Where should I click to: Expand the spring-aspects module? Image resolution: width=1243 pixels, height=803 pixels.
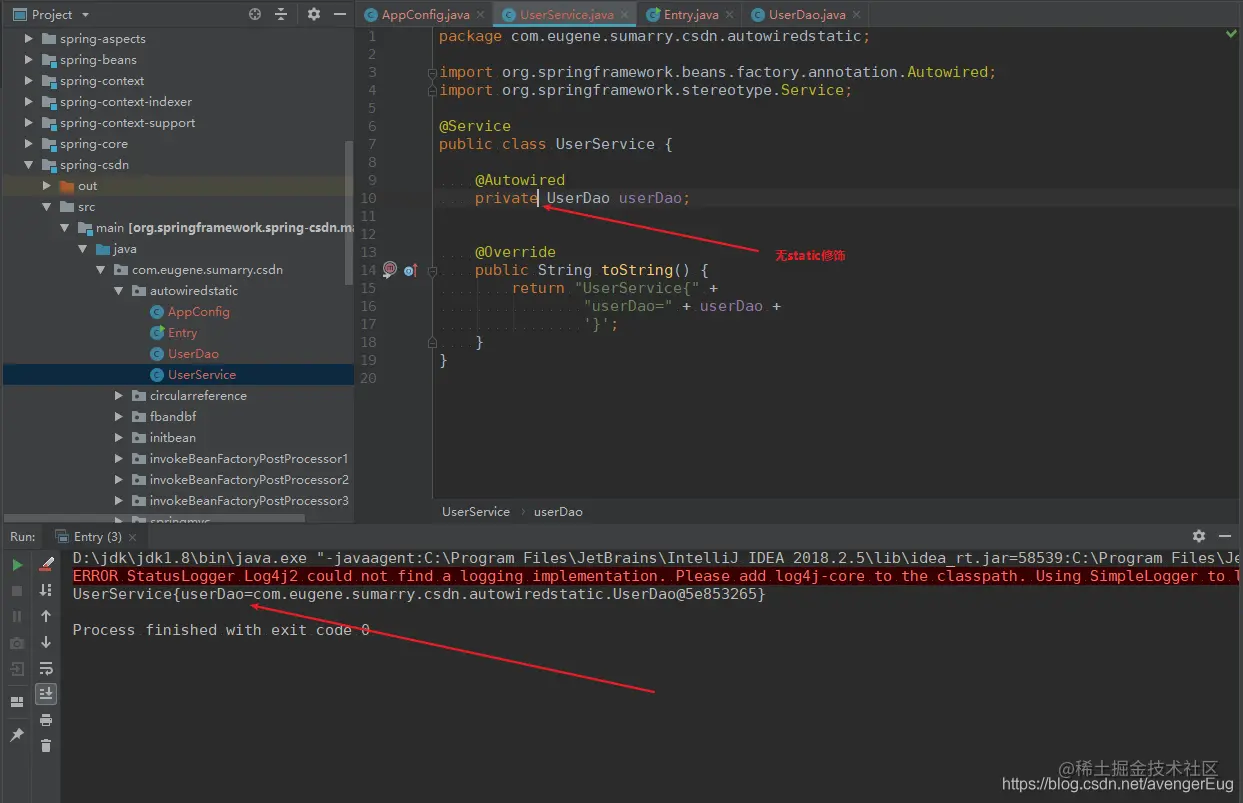tap(29, 39)
